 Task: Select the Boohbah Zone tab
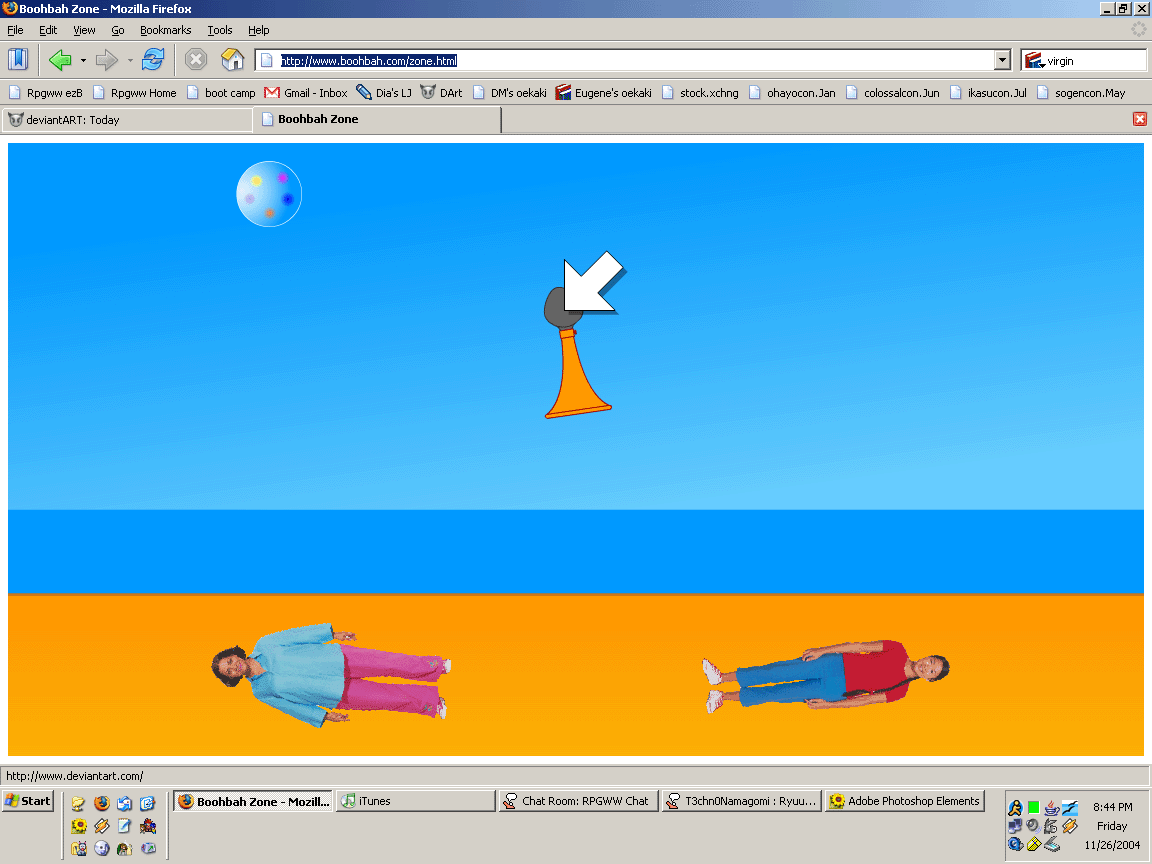coord(377,119)
